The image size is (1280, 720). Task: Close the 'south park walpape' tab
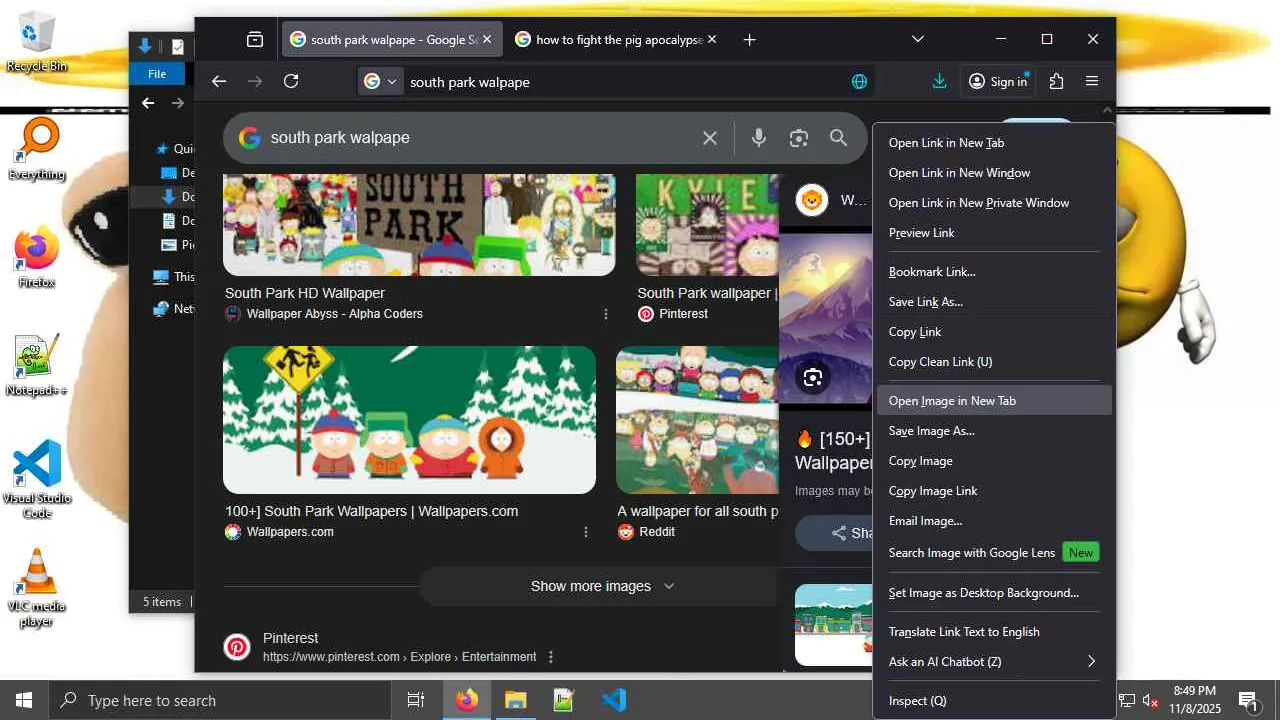coord(487,40)
